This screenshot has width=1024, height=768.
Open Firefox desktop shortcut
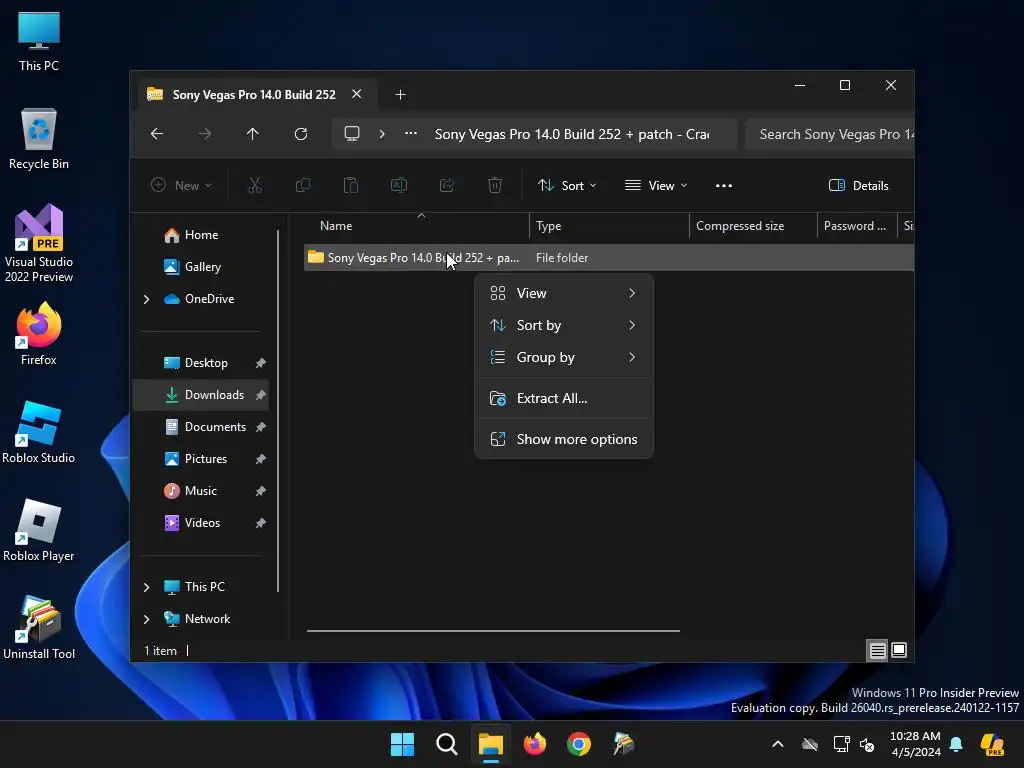39,334
